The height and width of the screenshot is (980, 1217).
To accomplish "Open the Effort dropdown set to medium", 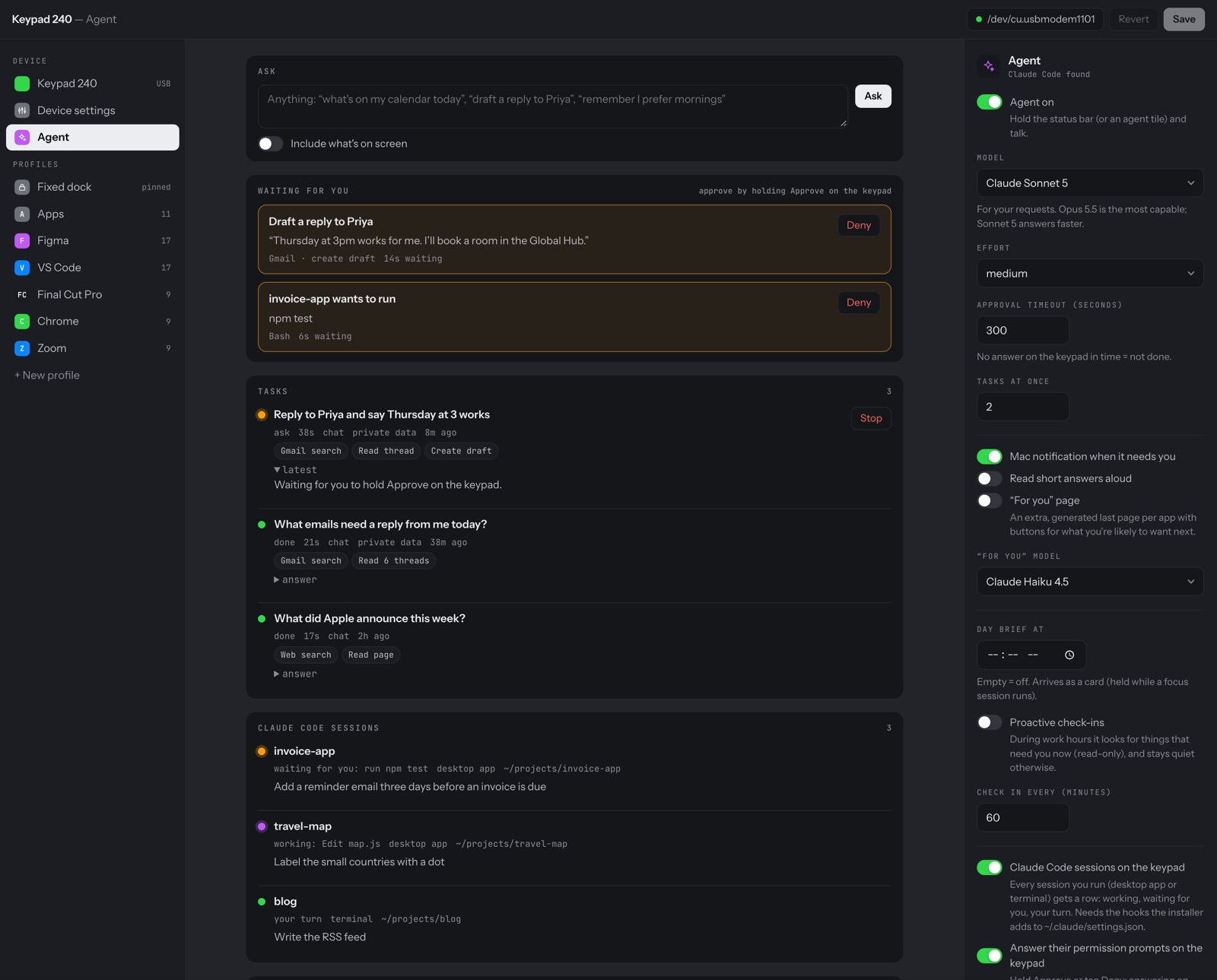I will coord(1089,274).
